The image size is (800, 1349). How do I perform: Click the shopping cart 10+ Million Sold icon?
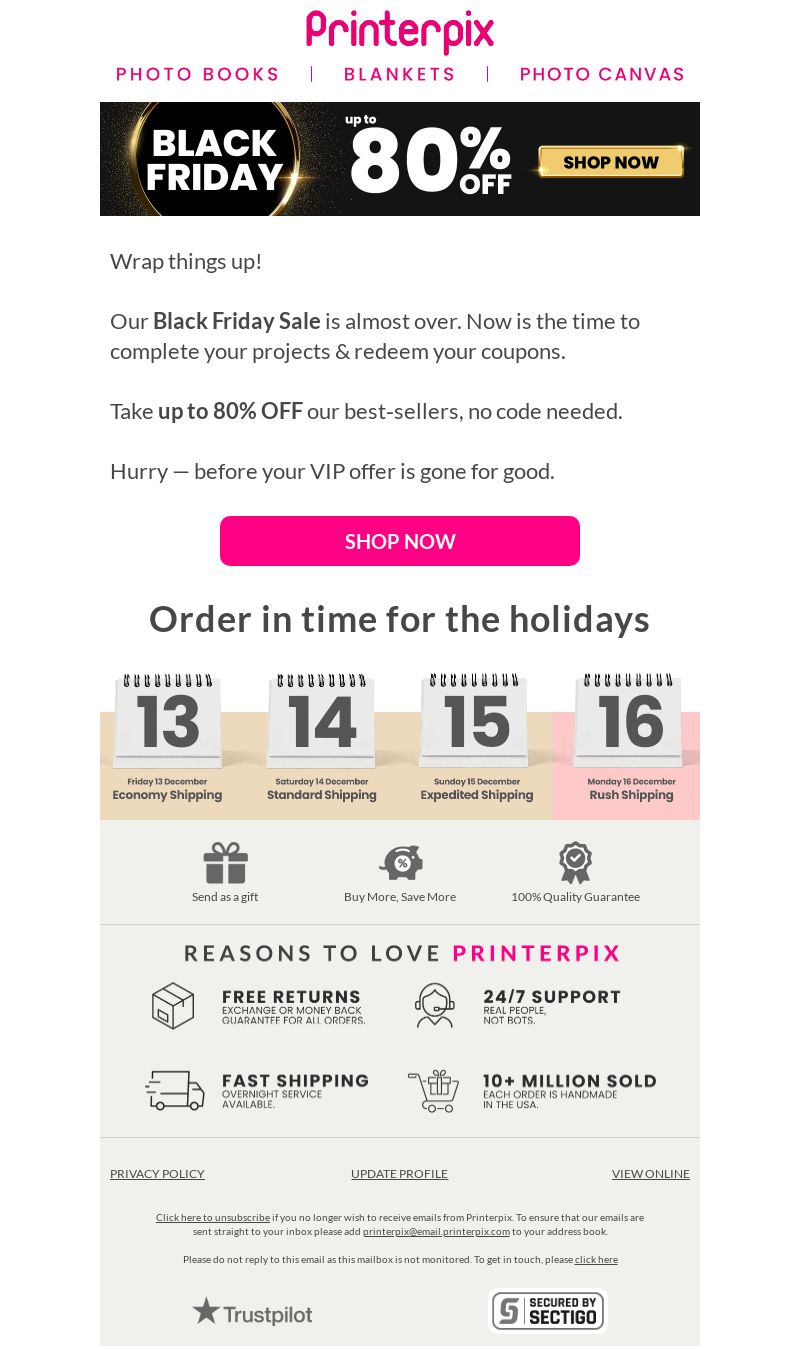click(433, 1090)
